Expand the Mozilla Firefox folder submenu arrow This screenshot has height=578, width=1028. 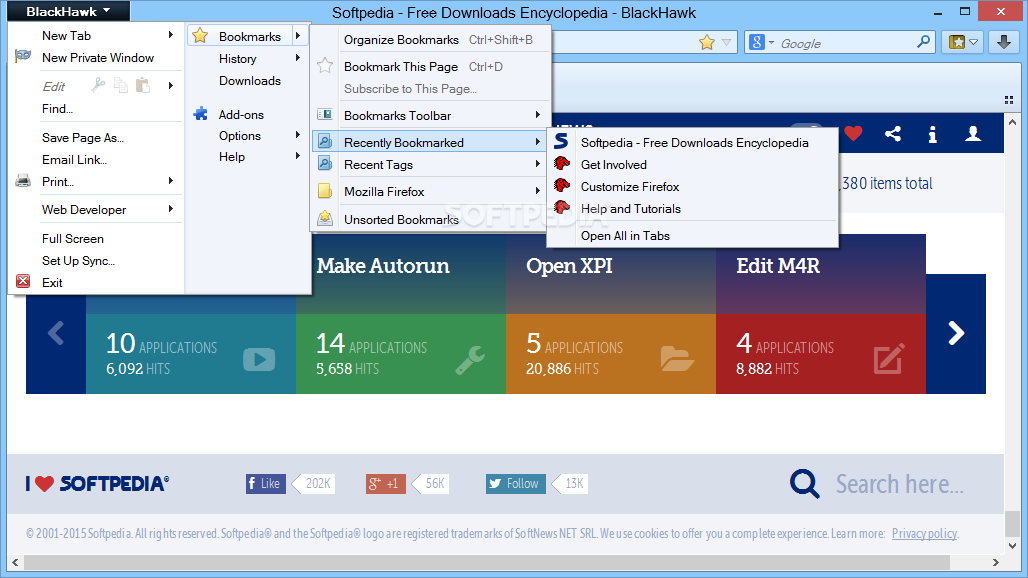538,191
